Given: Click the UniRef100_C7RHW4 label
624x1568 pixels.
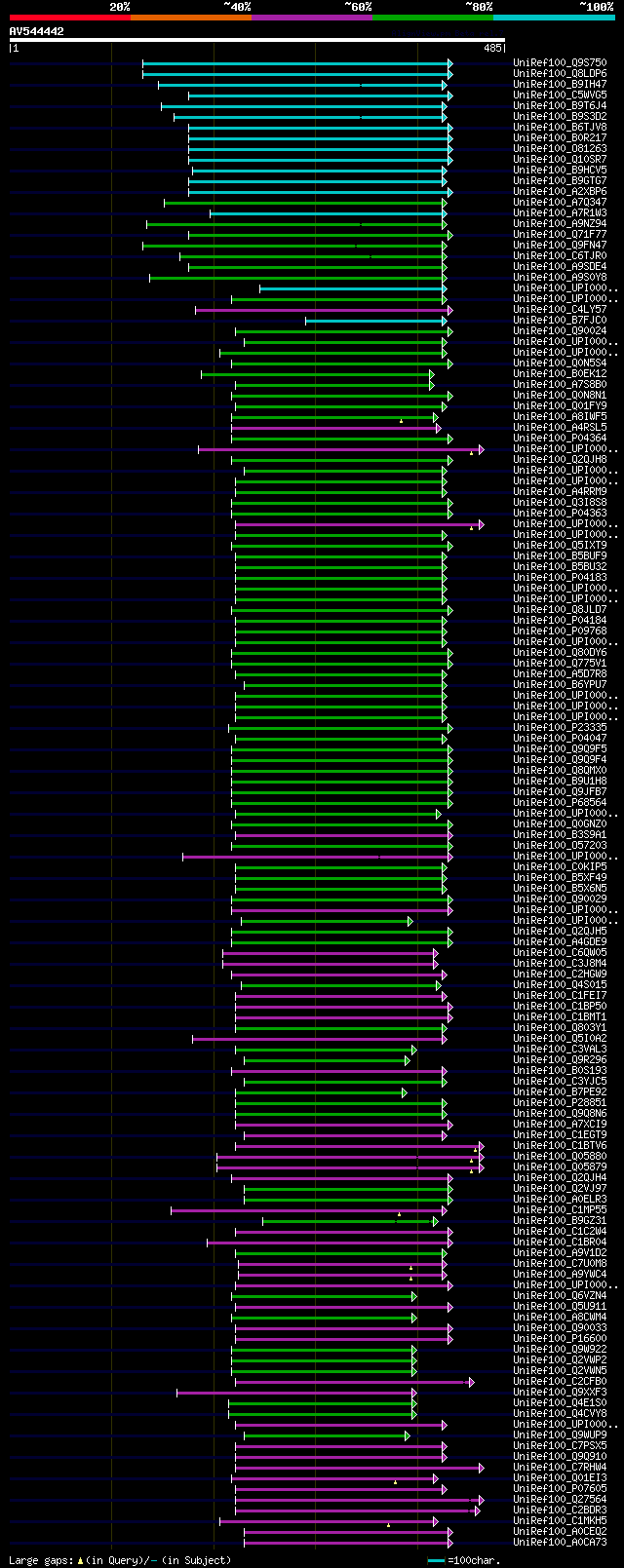Looking at the screenshot, I should 560,1468.
